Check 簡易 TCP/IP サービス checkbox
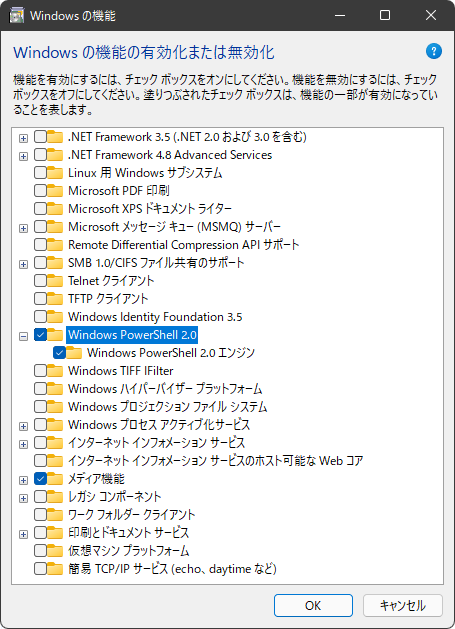 click(x=40, y=569)
